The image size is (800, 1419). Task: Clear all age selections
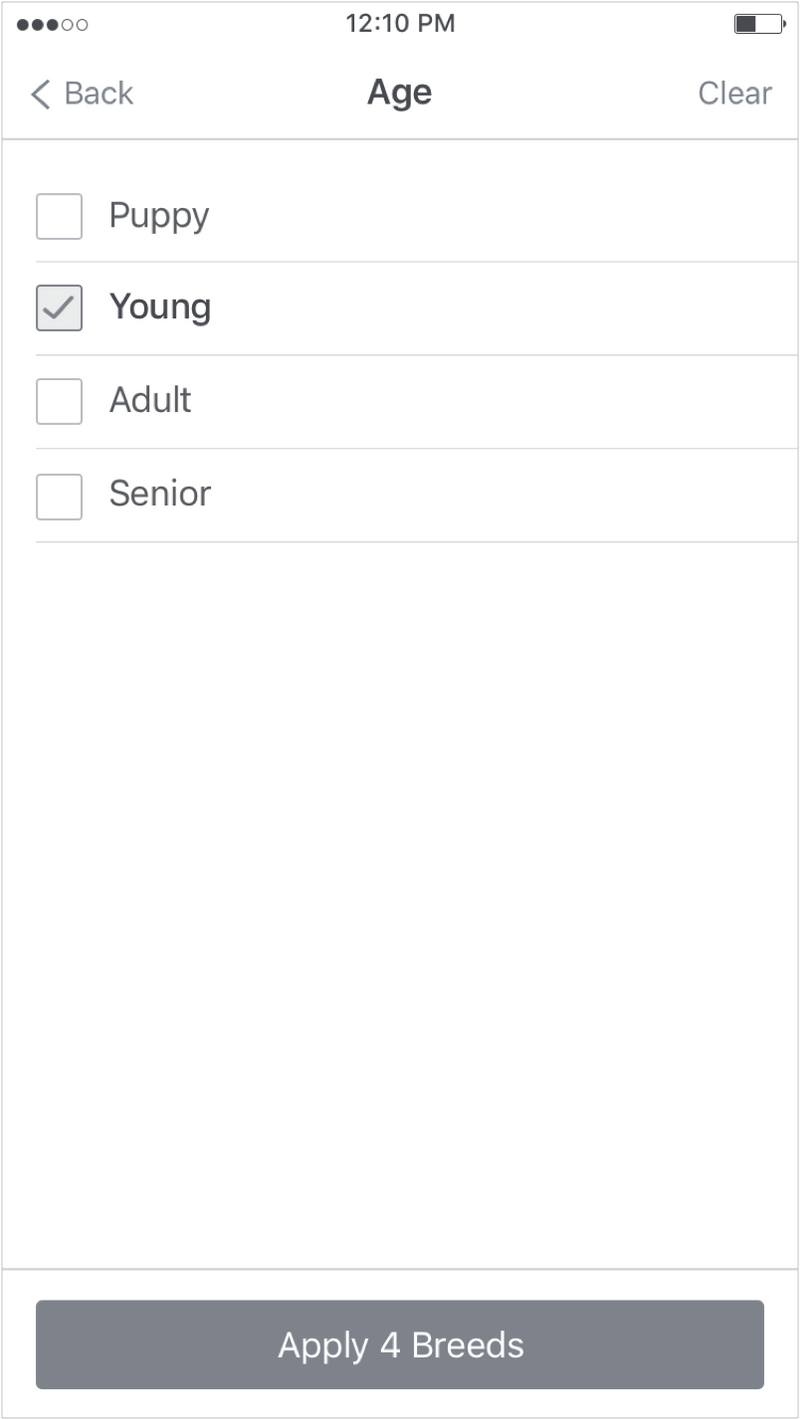[734, 93]
